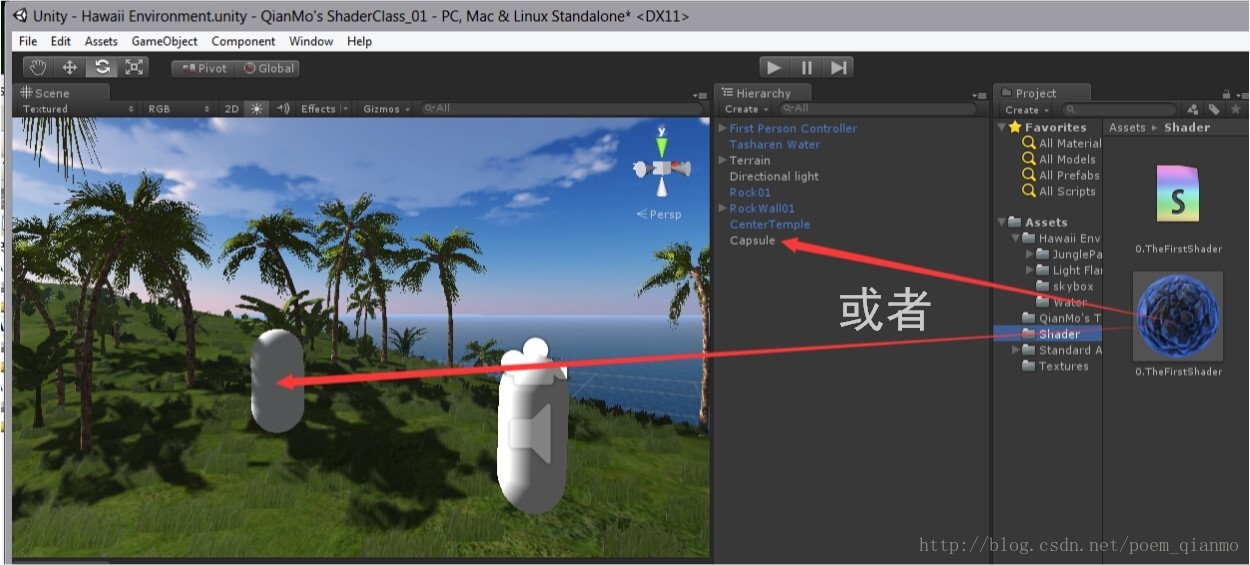Click the Step frame button
Screen dimensions: 1250x565
(838, 67)
